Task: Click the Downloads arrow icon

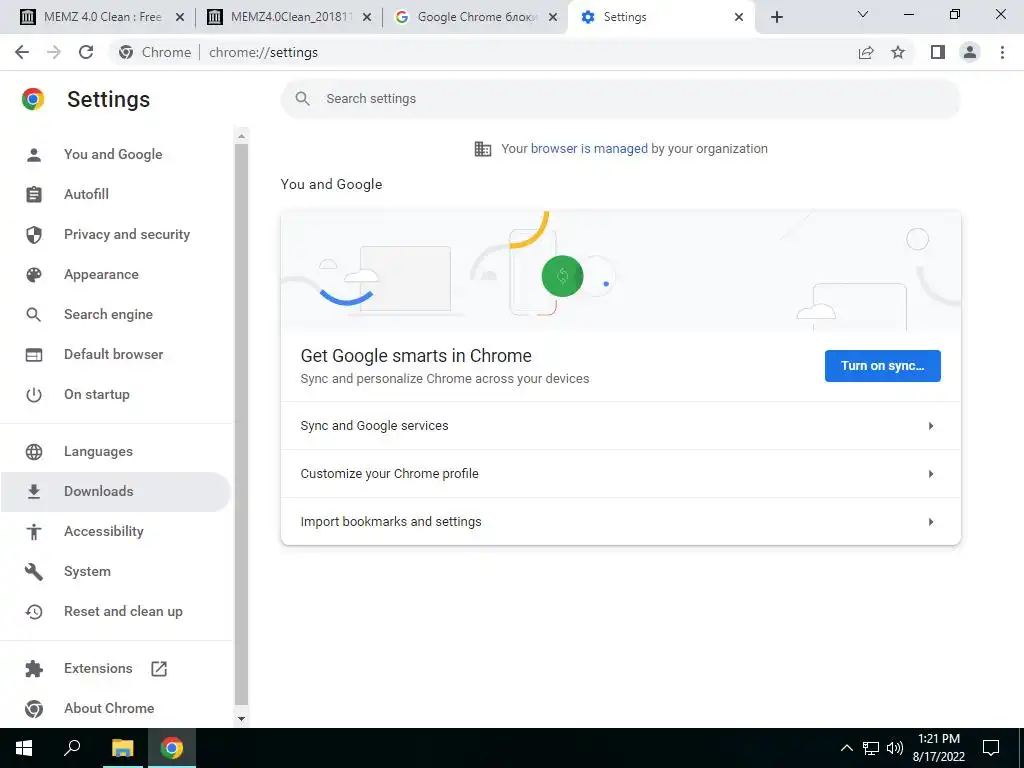Action: (34, 492)
